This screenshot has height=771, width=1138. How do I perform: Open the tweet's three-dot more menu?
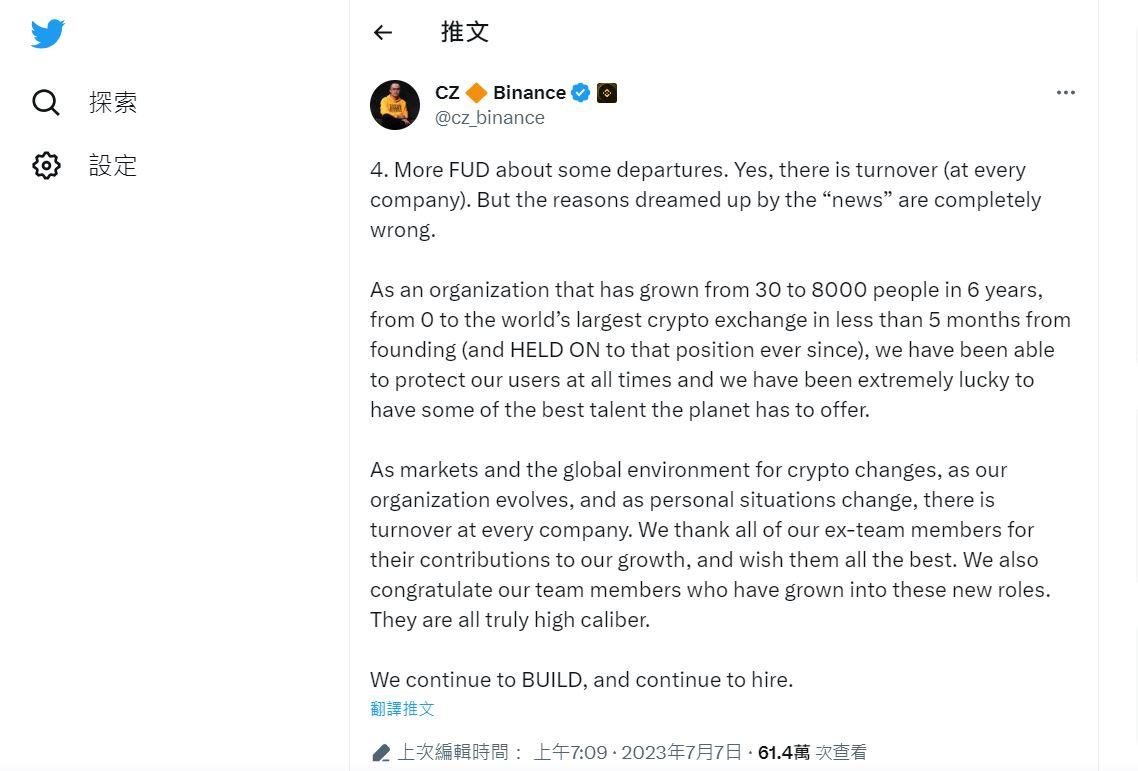tap(1066, 93)
